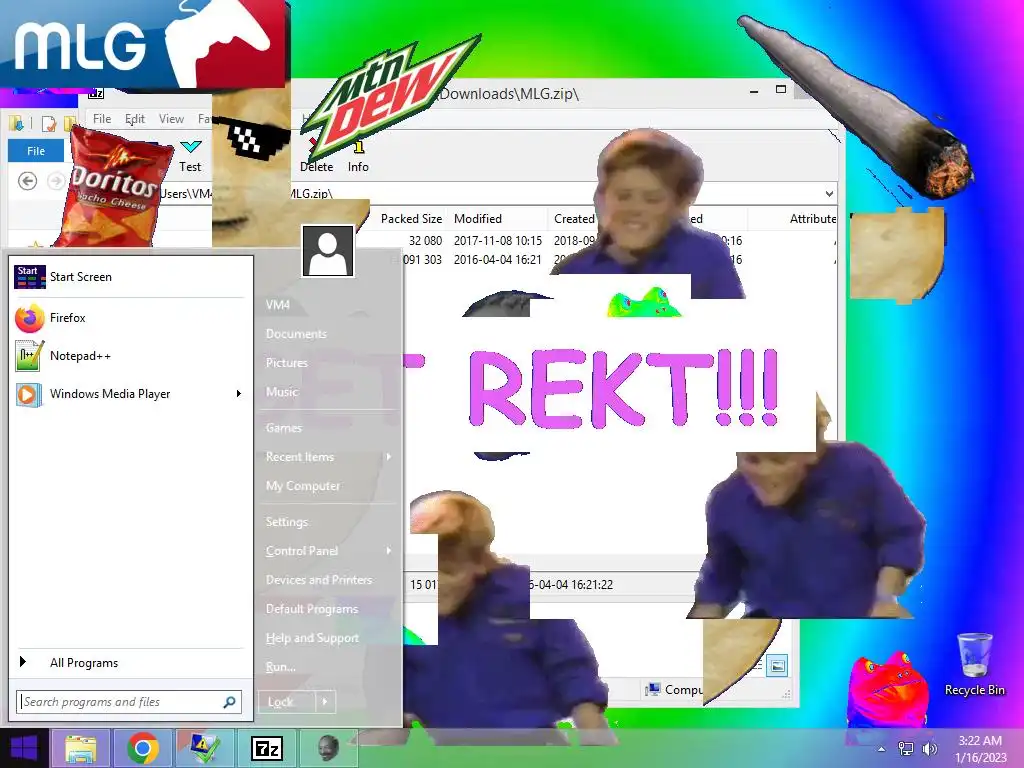Maximize the 7-Zip MLG.zip window
Viewport: 1024px width, 768px height.
click(x=780, y=89)
